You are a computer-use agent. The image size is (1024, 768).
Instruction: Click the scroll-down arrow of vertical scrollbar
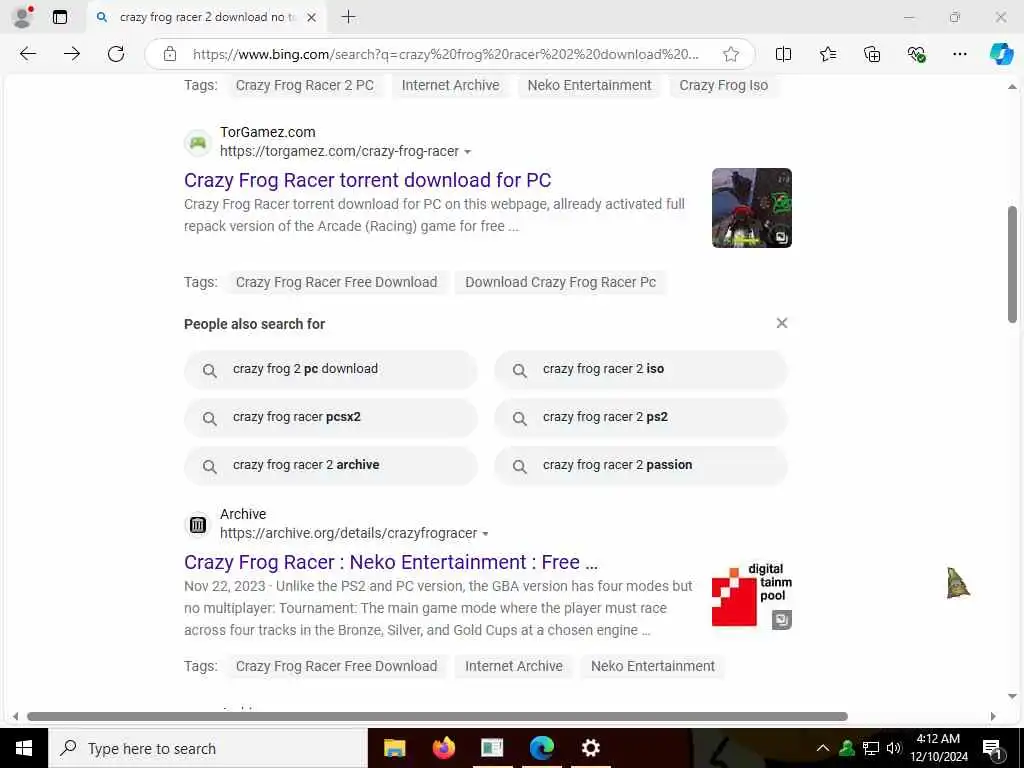1012,696
